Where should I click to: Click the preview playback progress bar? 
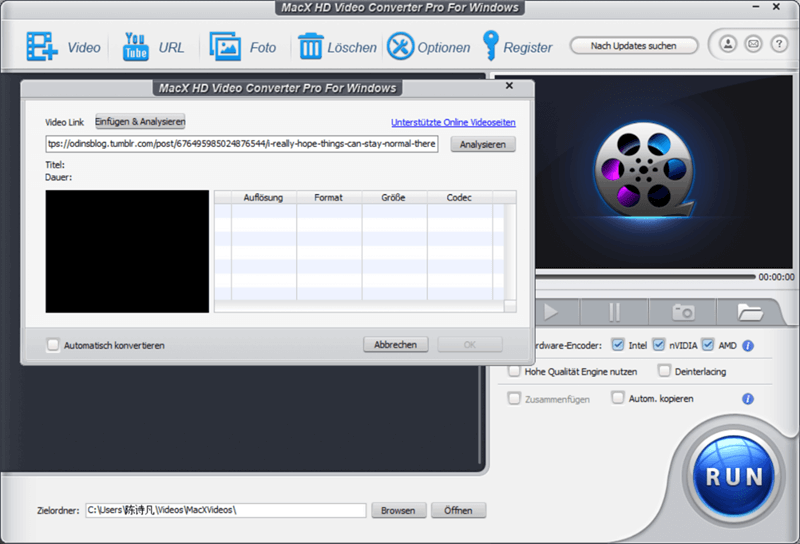pos(640,276)
